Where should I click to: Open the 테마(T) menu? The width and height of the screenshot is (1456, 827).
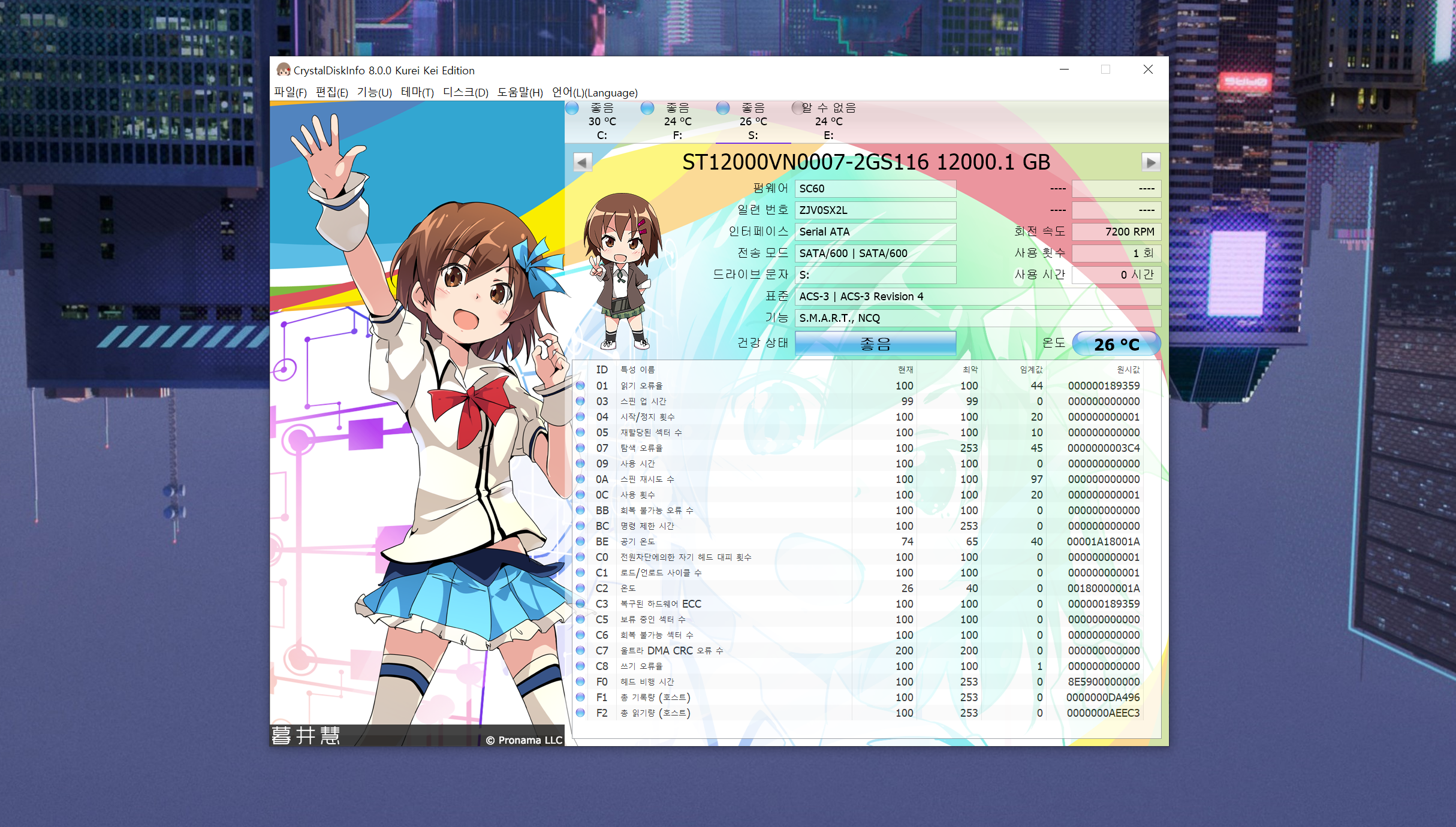click(417, 93)
